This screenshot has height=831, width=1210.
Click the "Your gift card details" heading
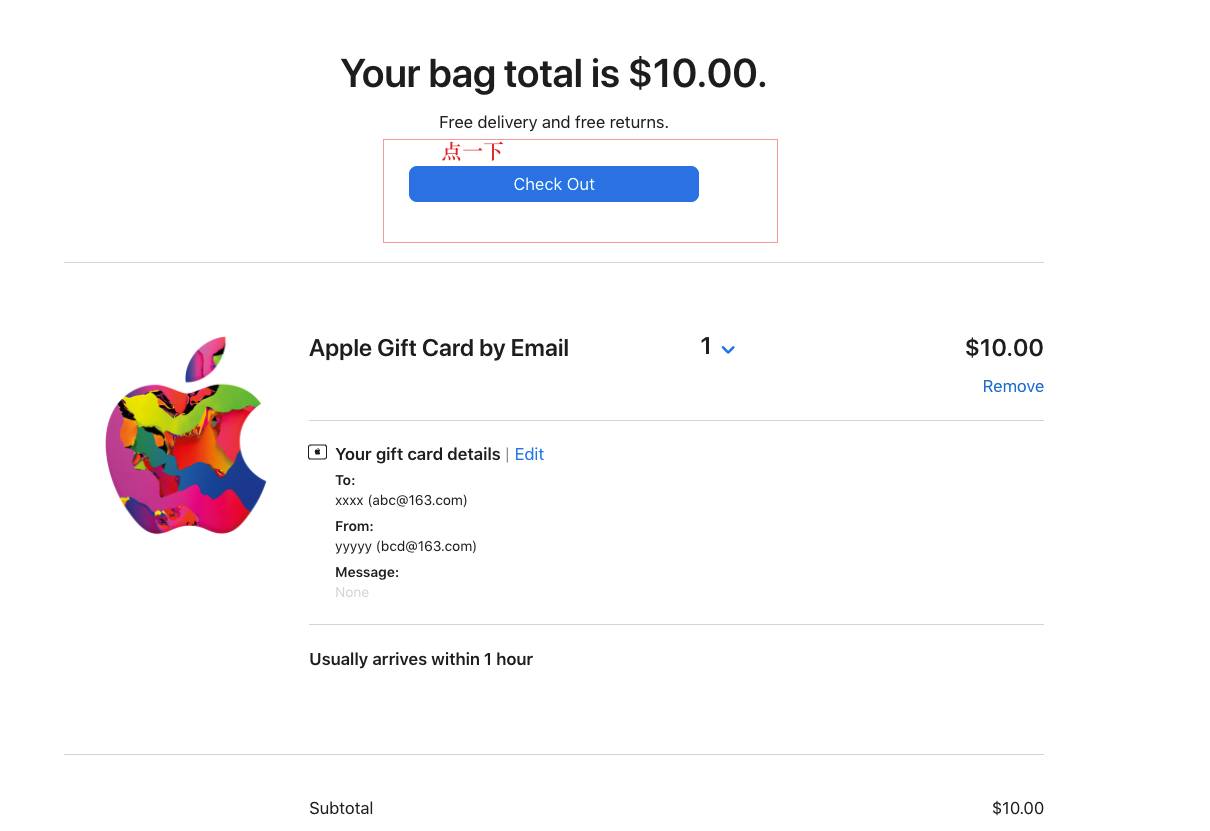tap(417, 454)
